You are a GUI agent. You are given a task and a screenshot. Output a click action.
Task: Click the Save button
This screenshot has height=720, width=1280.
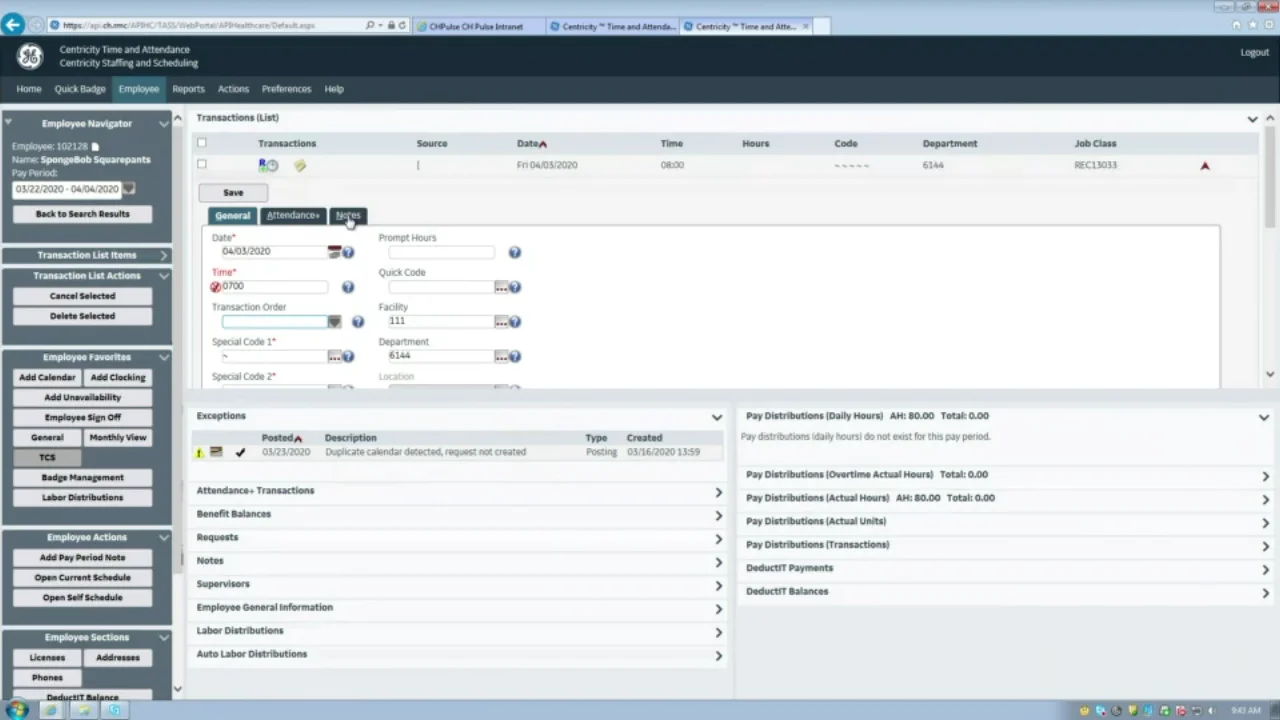(x=233, y=193)
